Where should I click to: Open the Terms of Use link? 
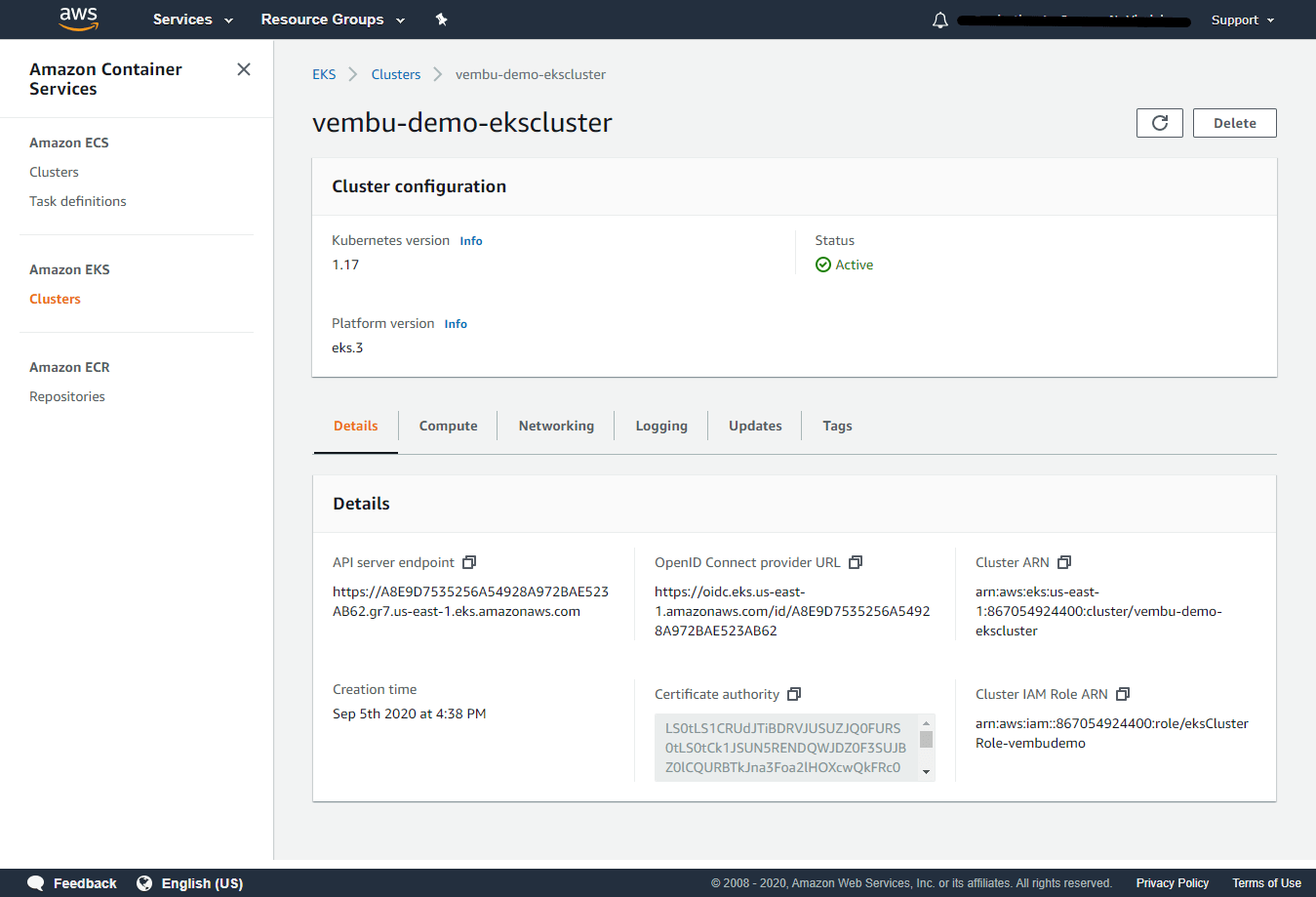coord(1266,883)
